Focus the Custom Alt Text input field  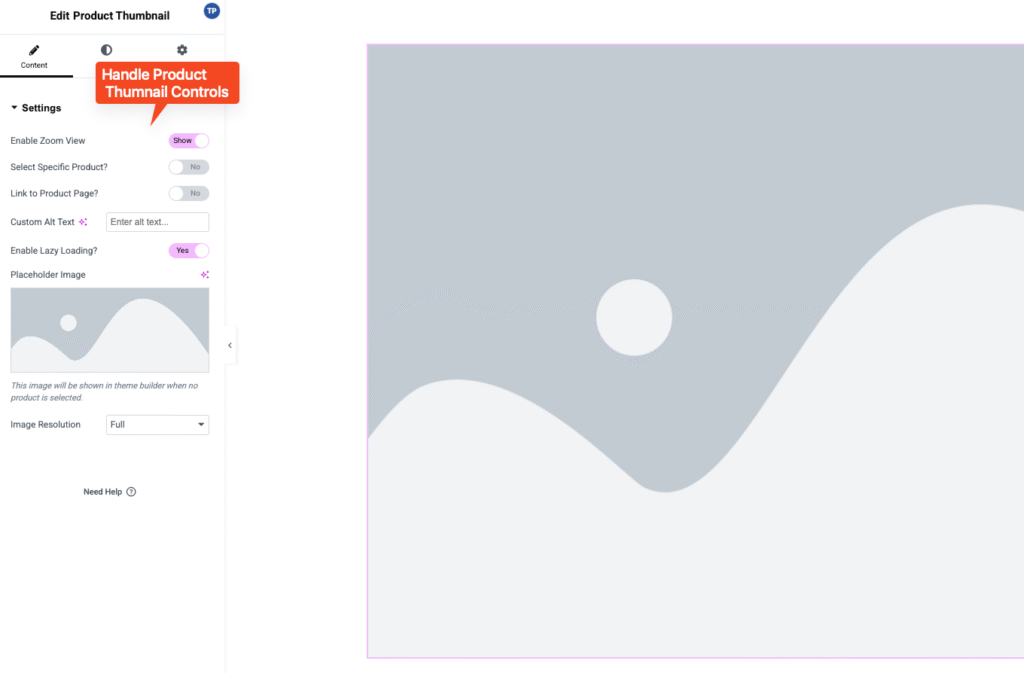(x=157, y=222)
